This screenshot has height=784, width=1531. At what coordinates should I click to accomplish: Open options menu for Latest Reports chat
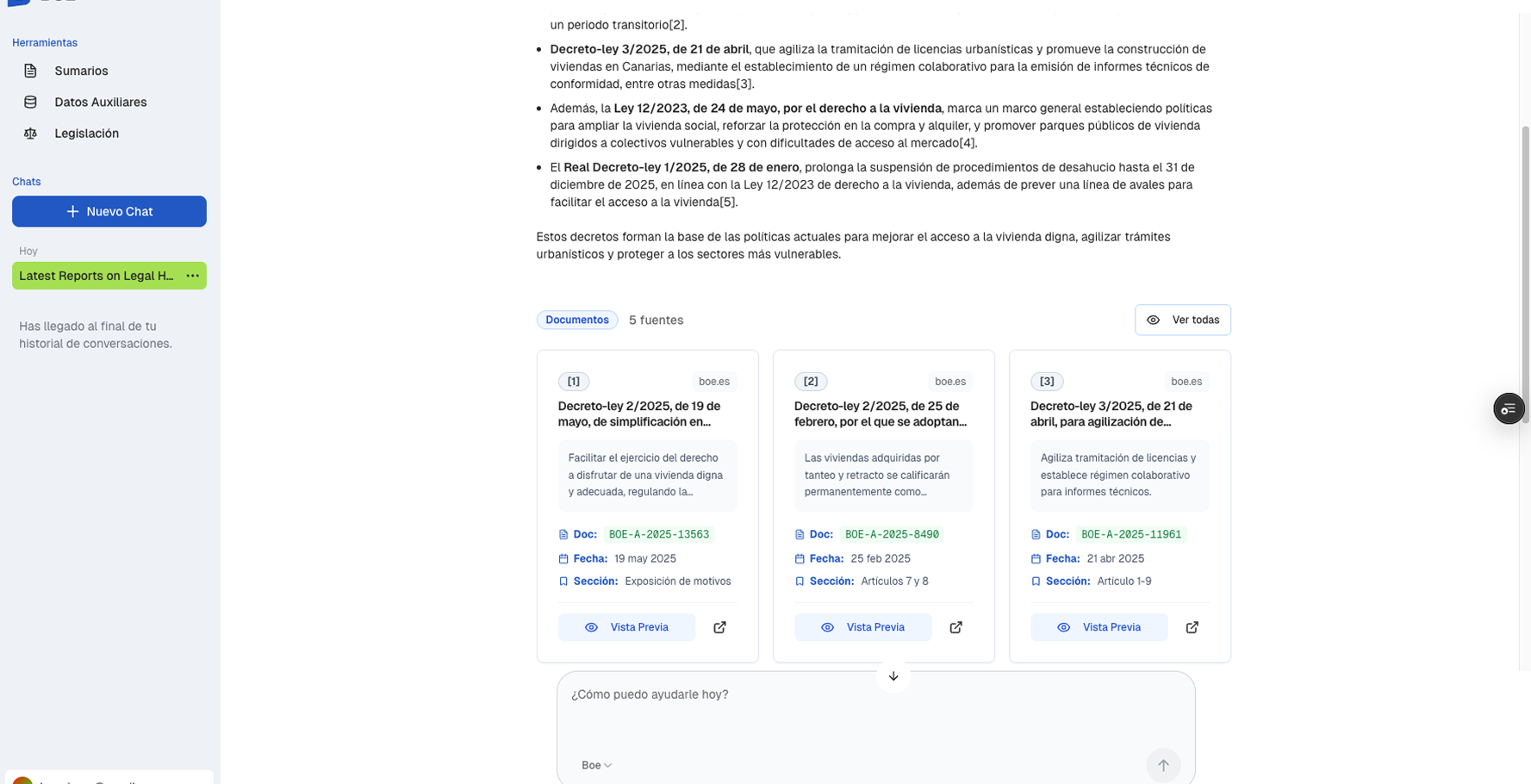pos(192,276)
